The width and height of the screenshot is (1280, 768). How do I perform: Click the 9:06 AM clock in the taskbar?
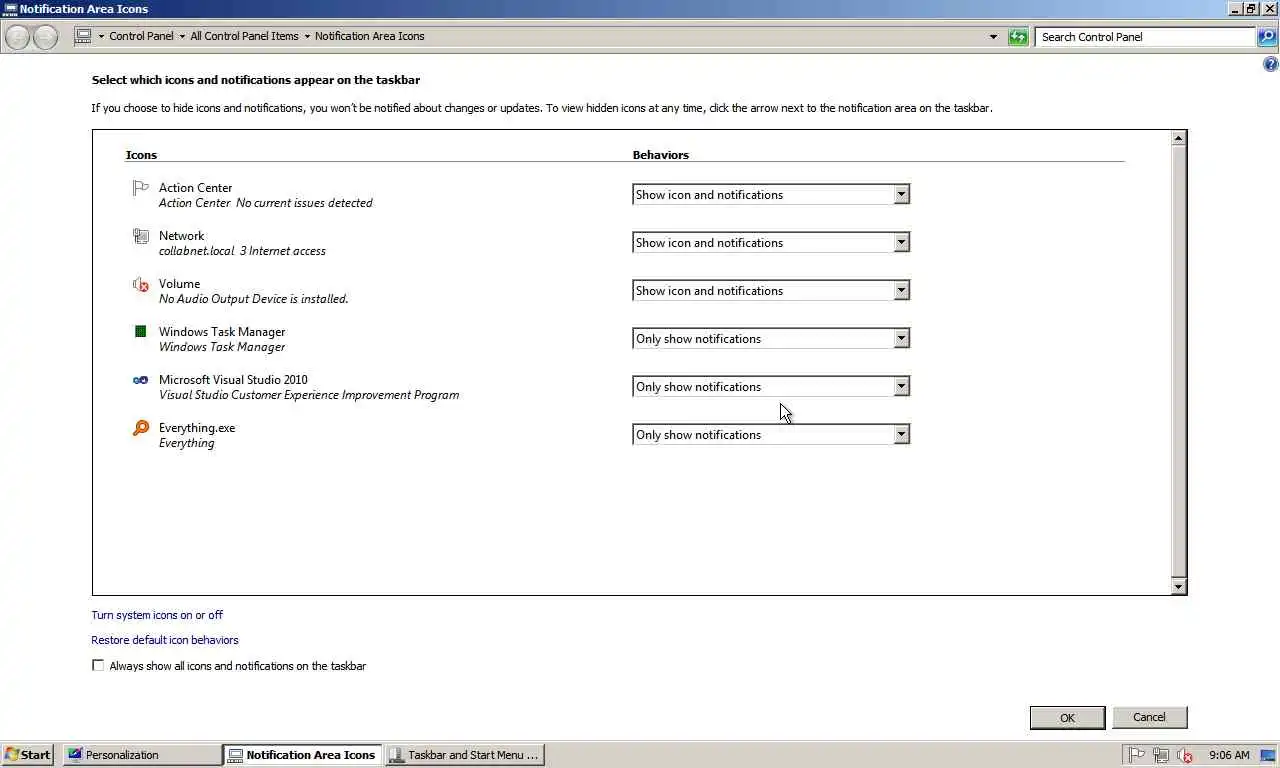coord(1229,755)
